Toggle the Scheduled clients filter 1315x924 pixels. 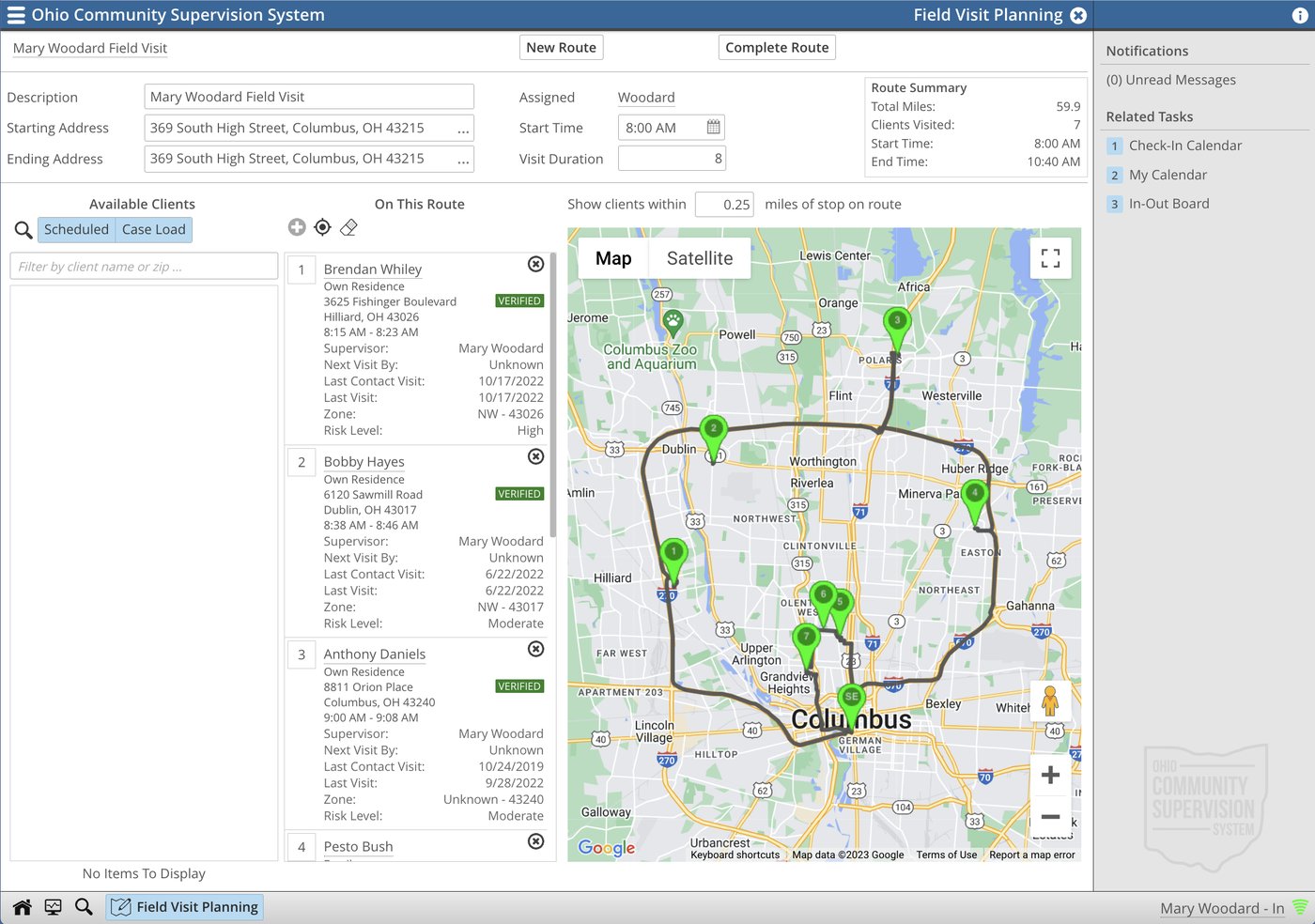[x=76, y=229]
